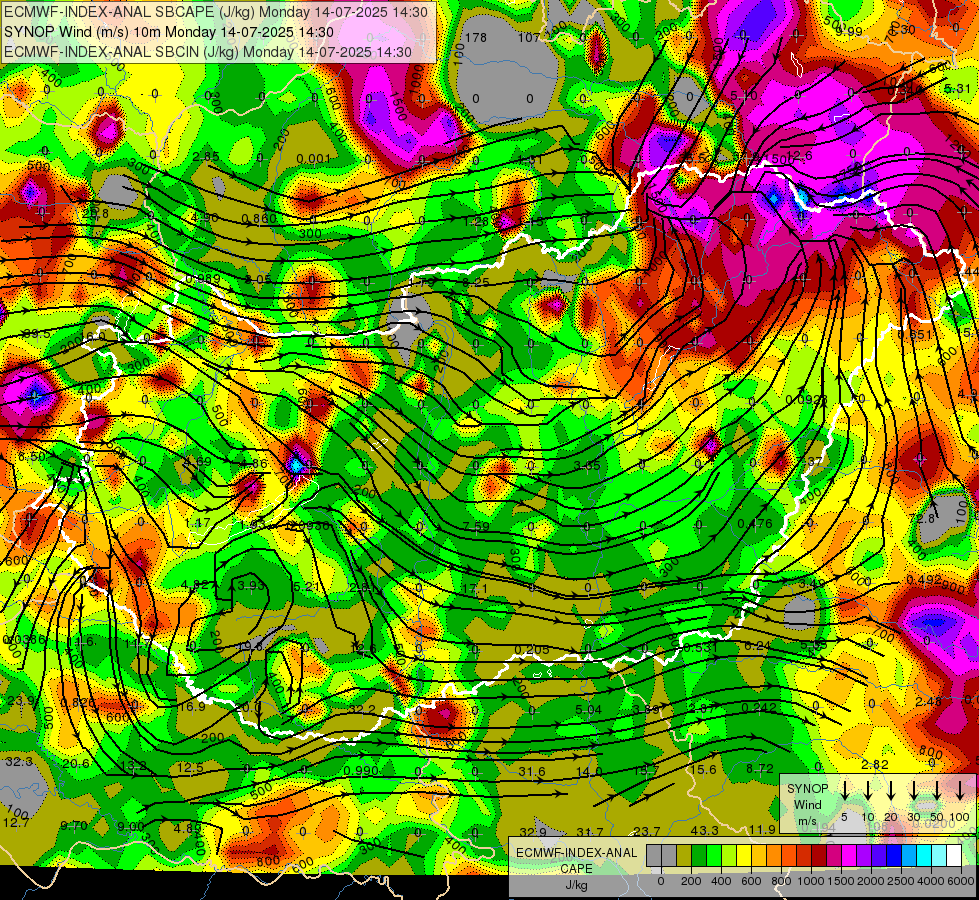The image size is (979, 900).
Task: Click the 8.72 value on the map
Action: pyautogui.click(x=760, y=768)
